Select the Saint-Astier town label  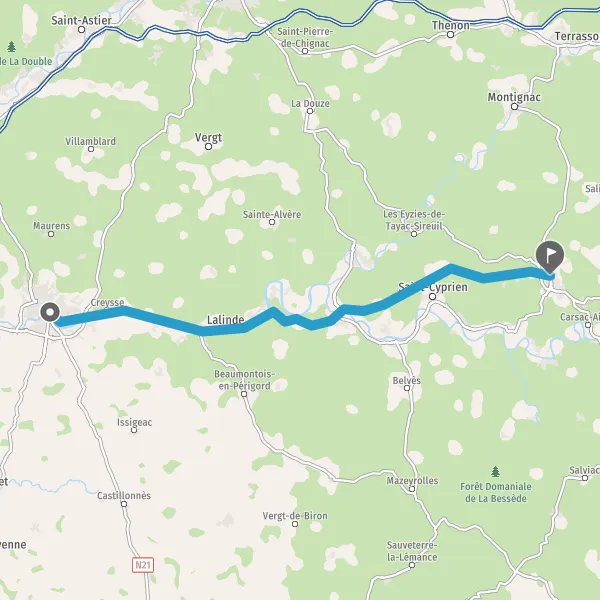coord(82,20)
